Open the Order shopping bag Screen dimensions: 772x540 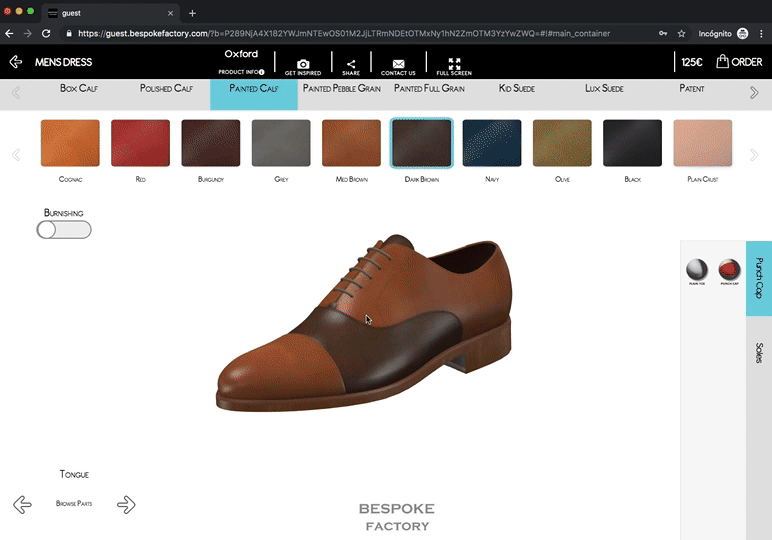coord(739,62)
